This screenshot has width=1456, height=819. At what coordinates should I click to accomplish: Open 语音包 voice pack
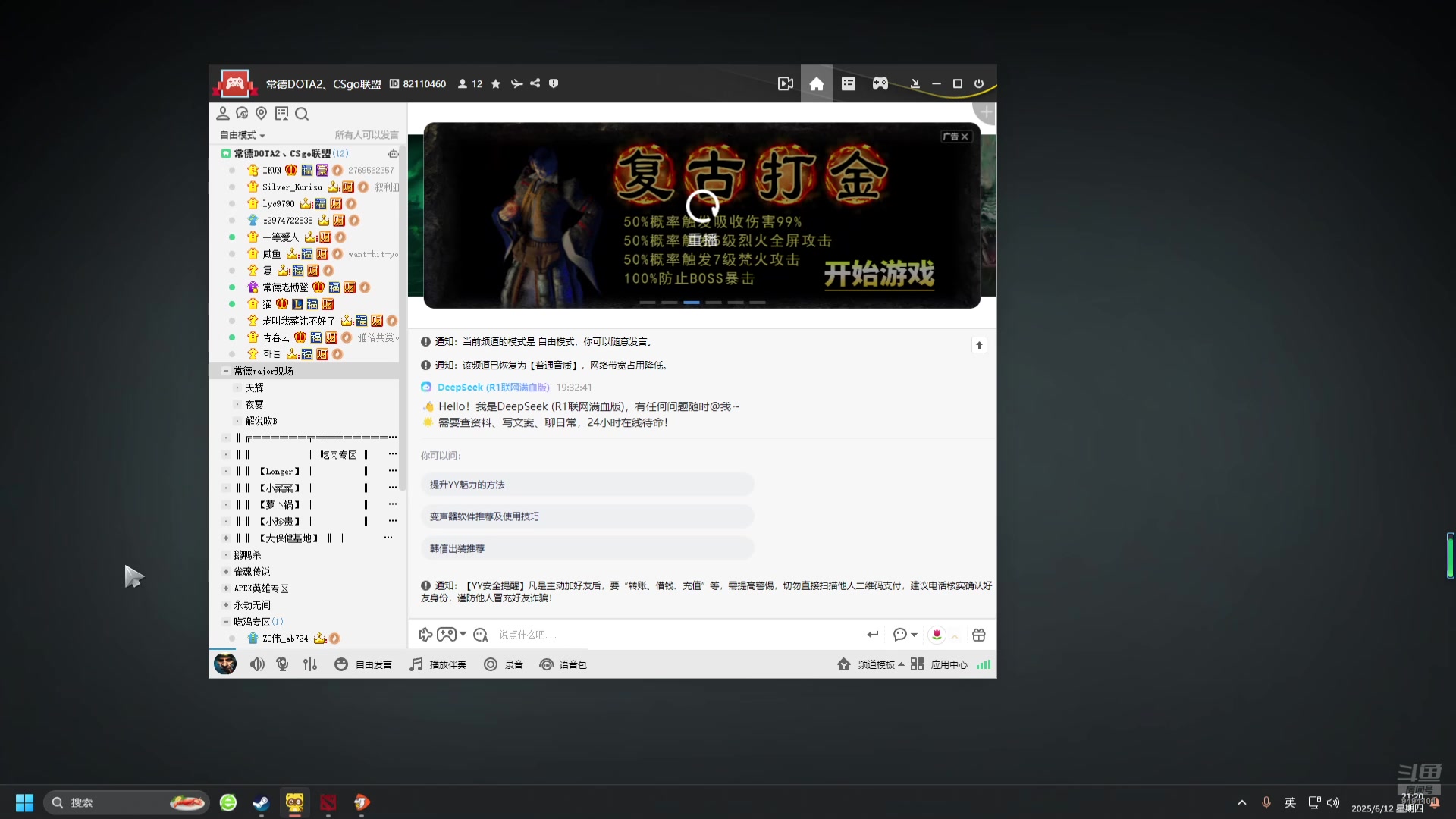tap(563, 664)
